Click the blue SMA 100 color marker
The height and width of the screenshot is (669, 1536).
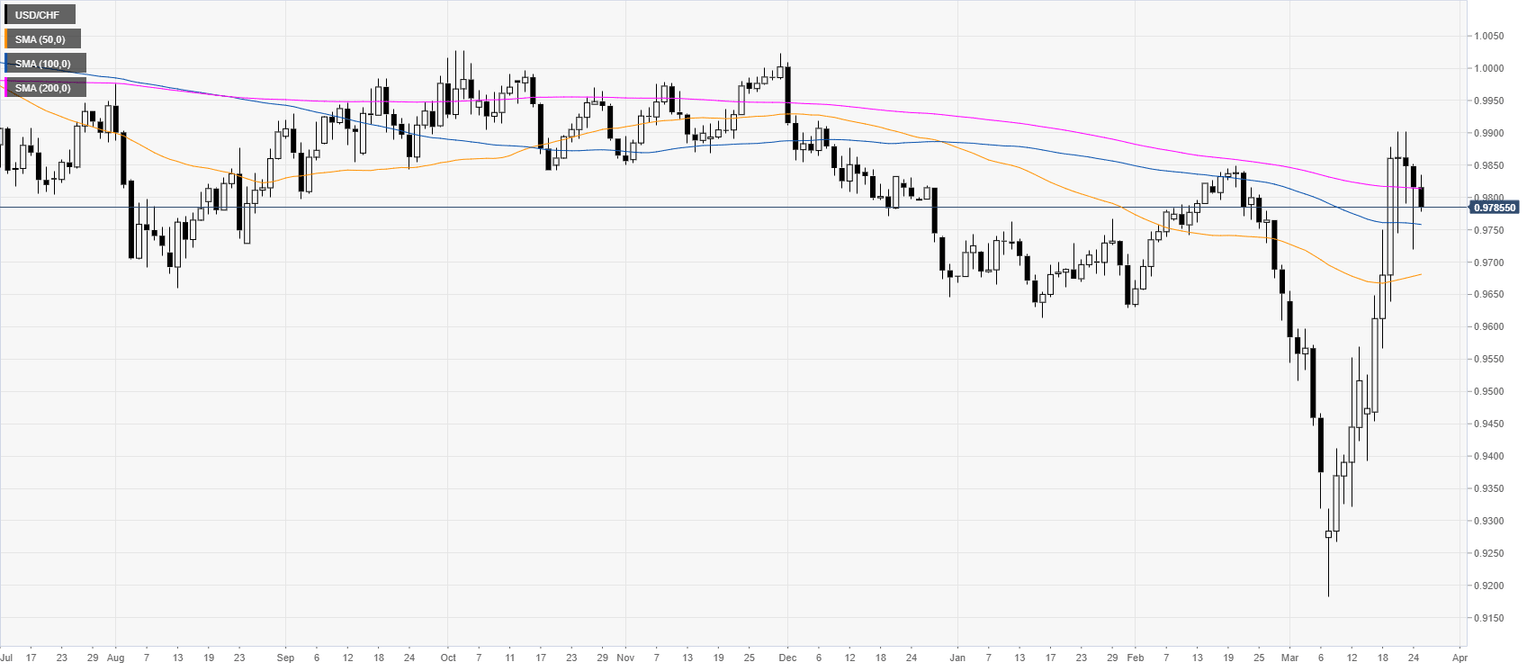7,64
